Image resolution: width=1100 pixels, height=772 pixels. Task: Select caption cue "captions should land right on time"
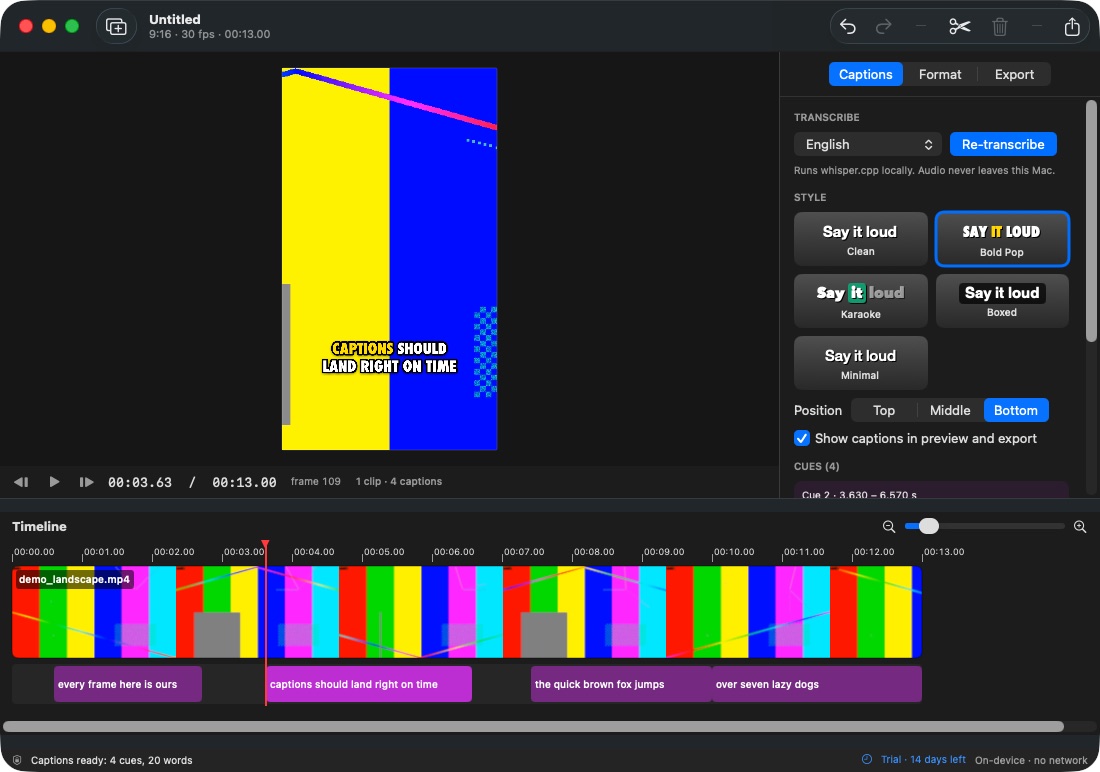pyautogui.click(x=368, y=684)
